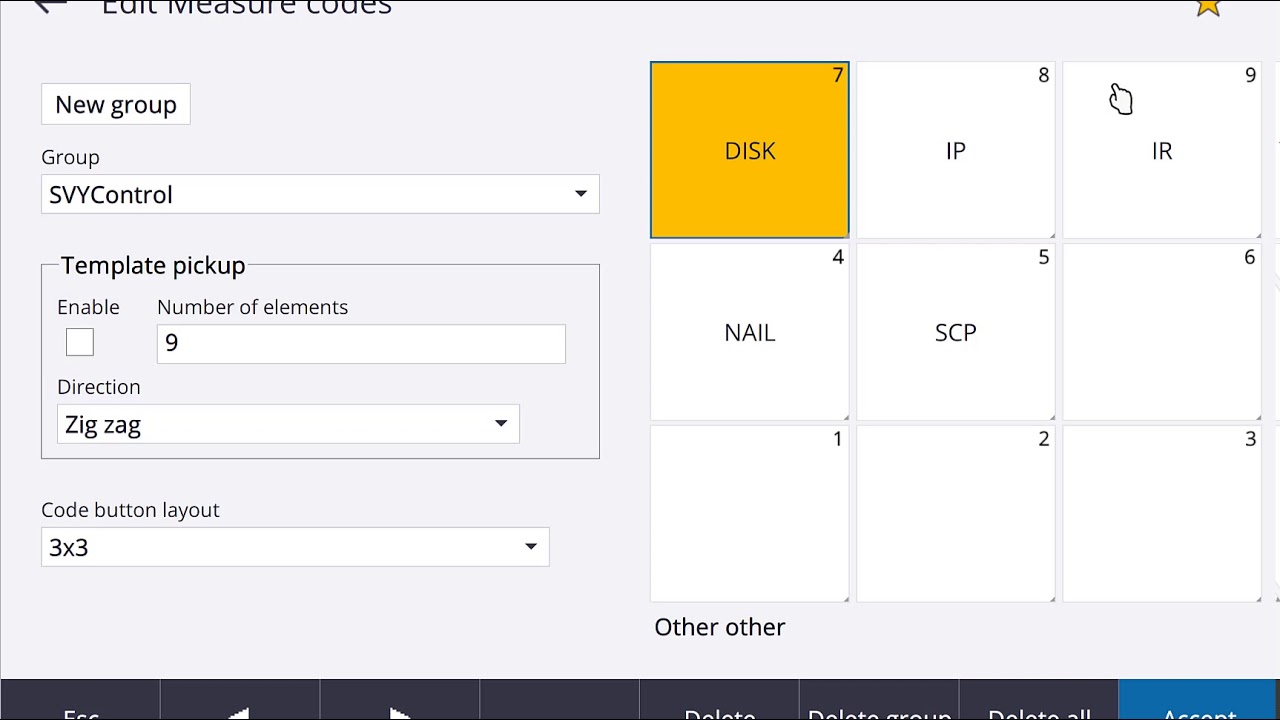Enable the Template pickup checkbox

tap(80, 342)
